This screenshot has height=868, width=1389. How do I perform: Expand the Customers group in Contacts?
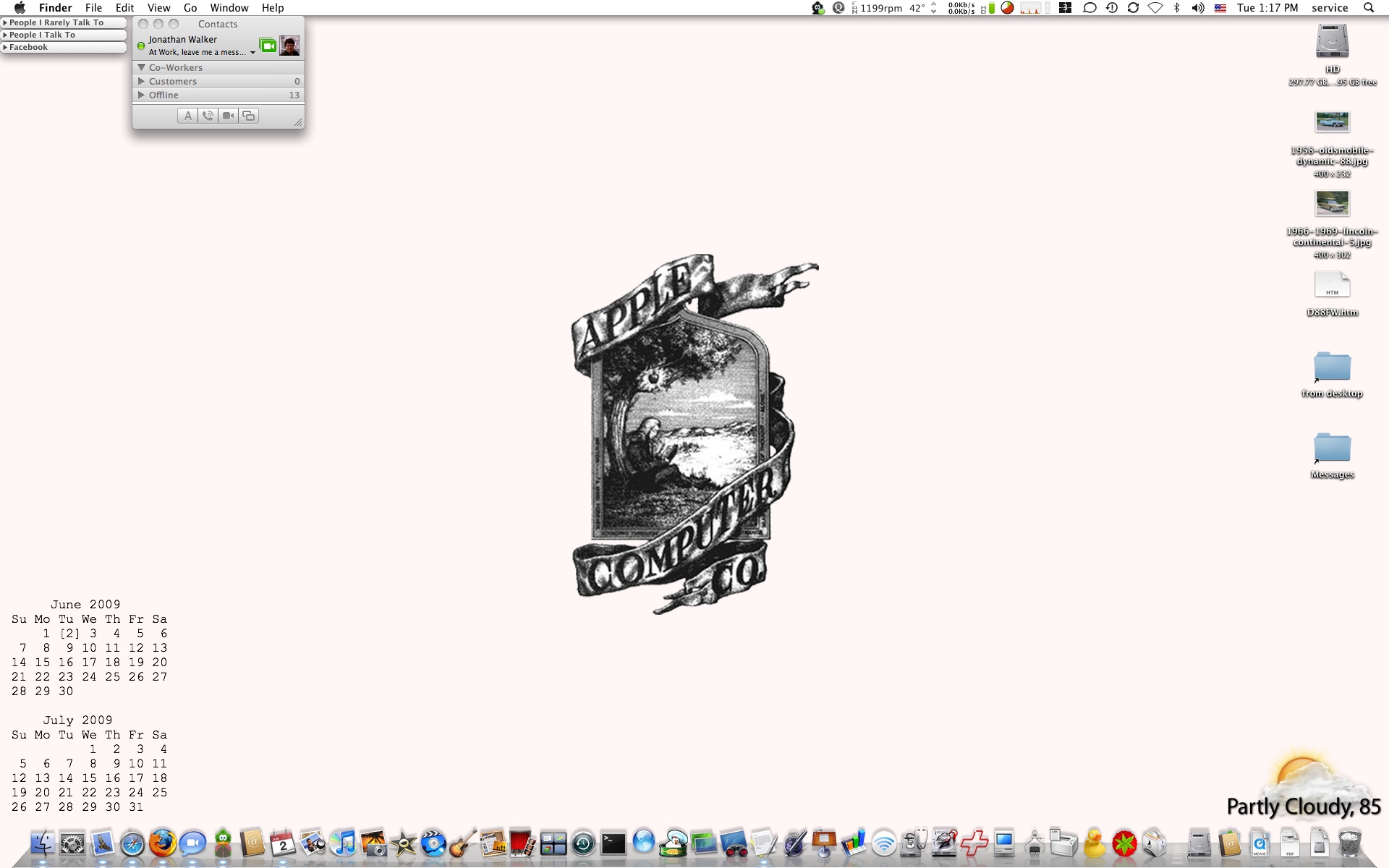[142, 81]
